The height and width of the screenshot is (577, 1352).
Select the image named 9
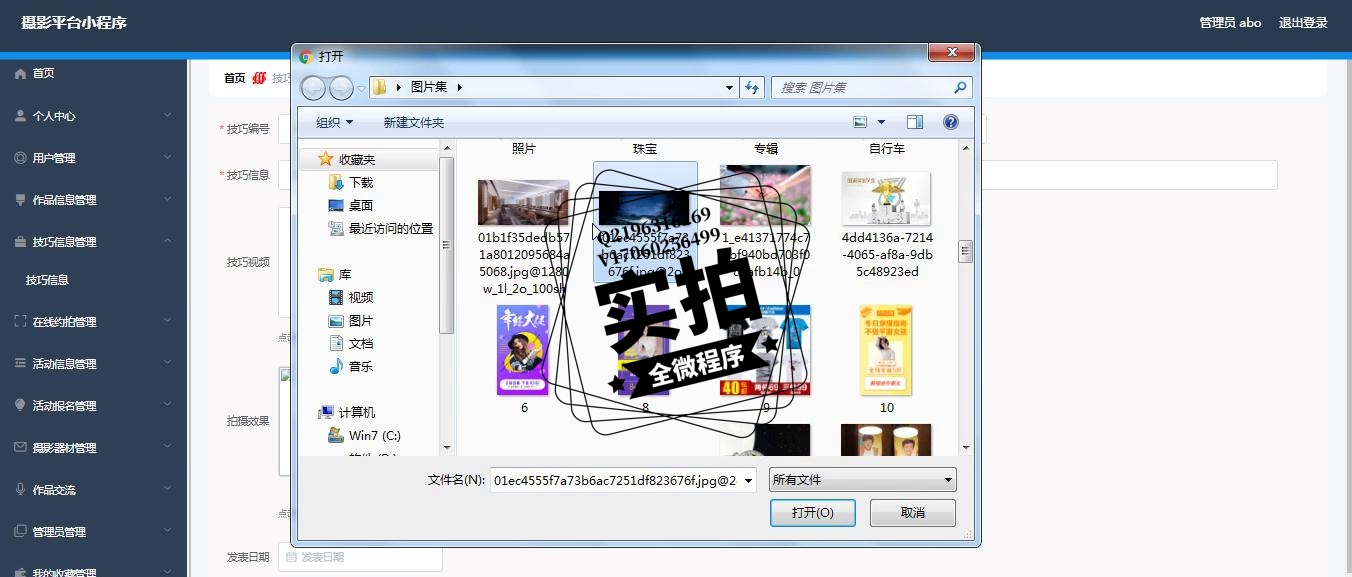(x=766, y=350)
